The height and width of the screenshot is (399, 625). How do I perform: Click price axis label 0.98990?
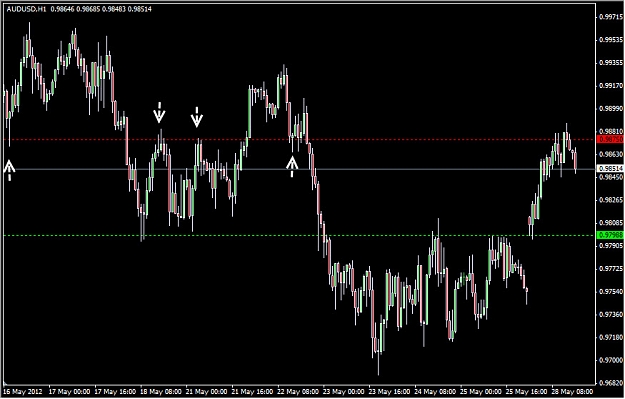tap(612, 108)
